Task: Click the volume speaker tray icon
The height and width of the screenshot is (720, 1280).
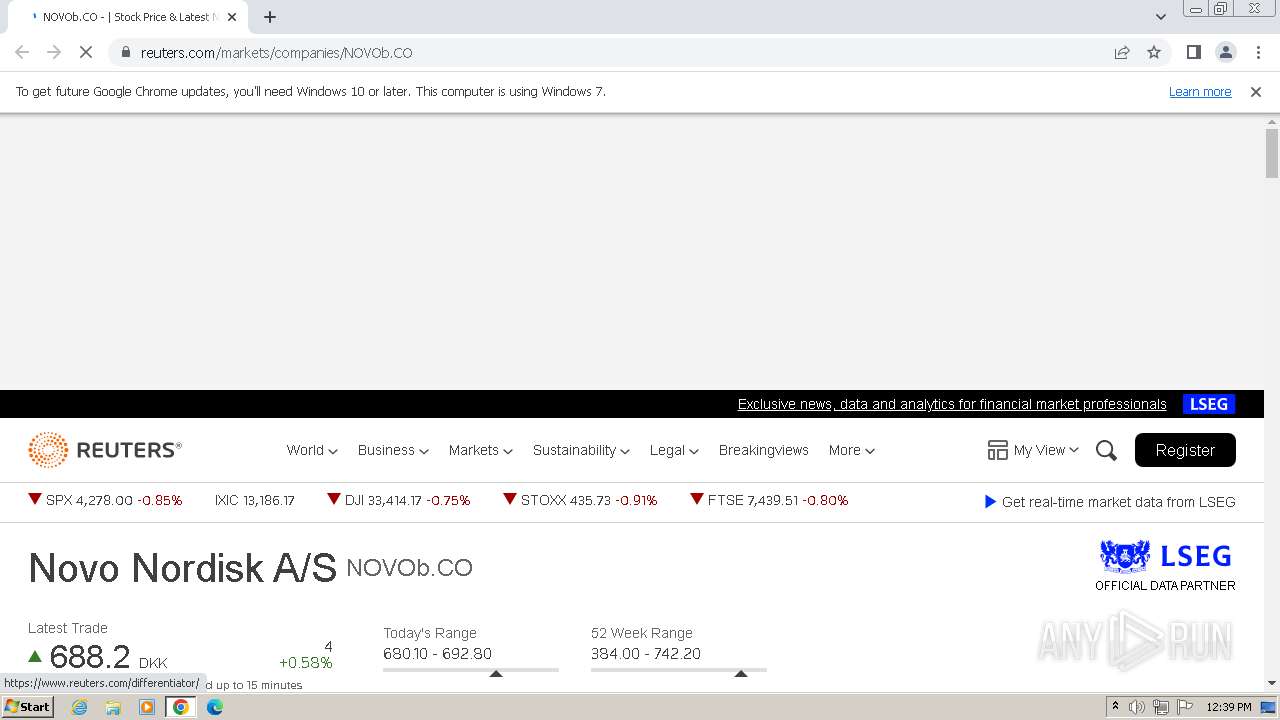Action: (1137, 707)
